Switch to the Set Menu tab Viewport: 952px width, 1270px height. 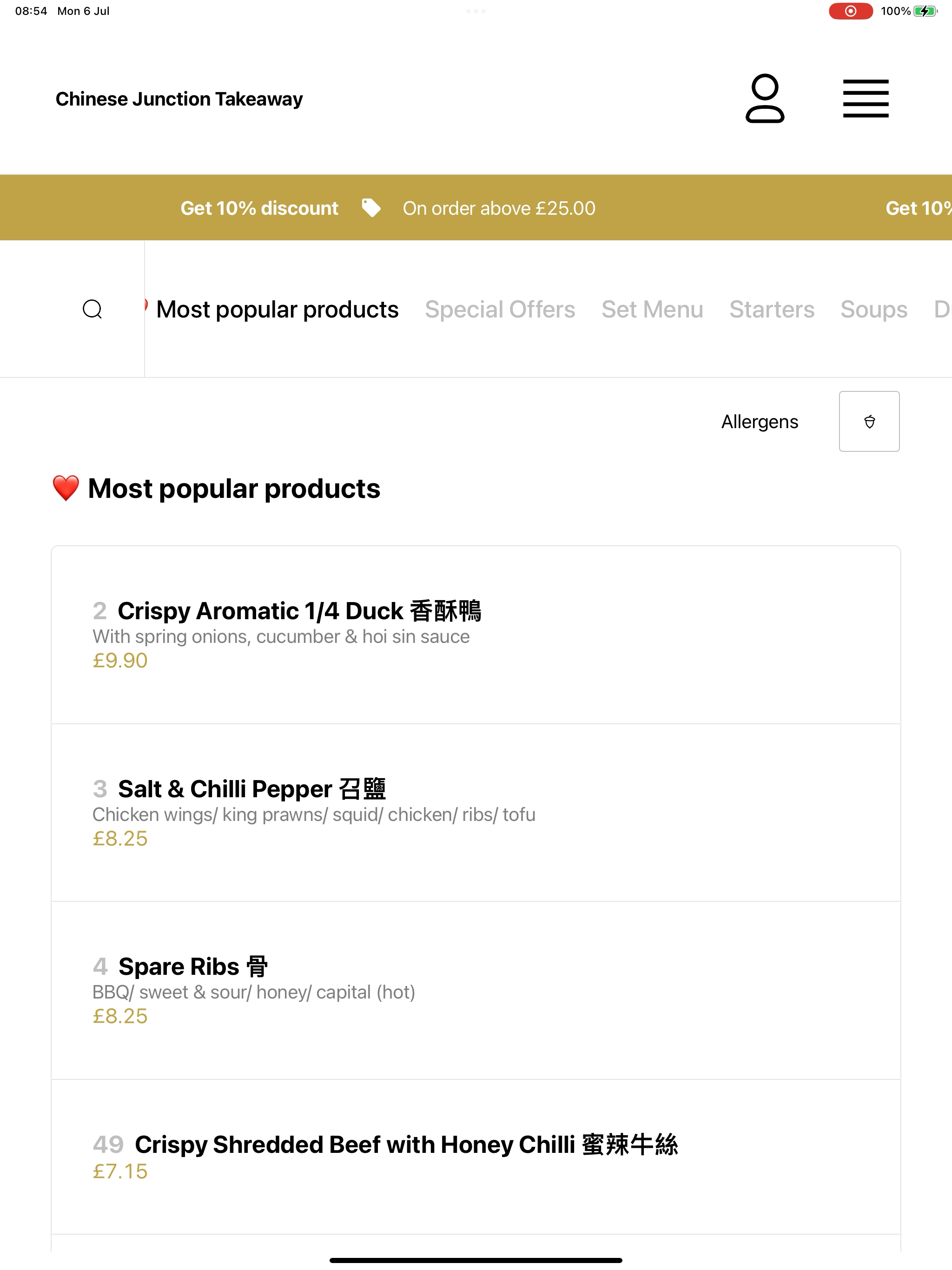point(652,310)
